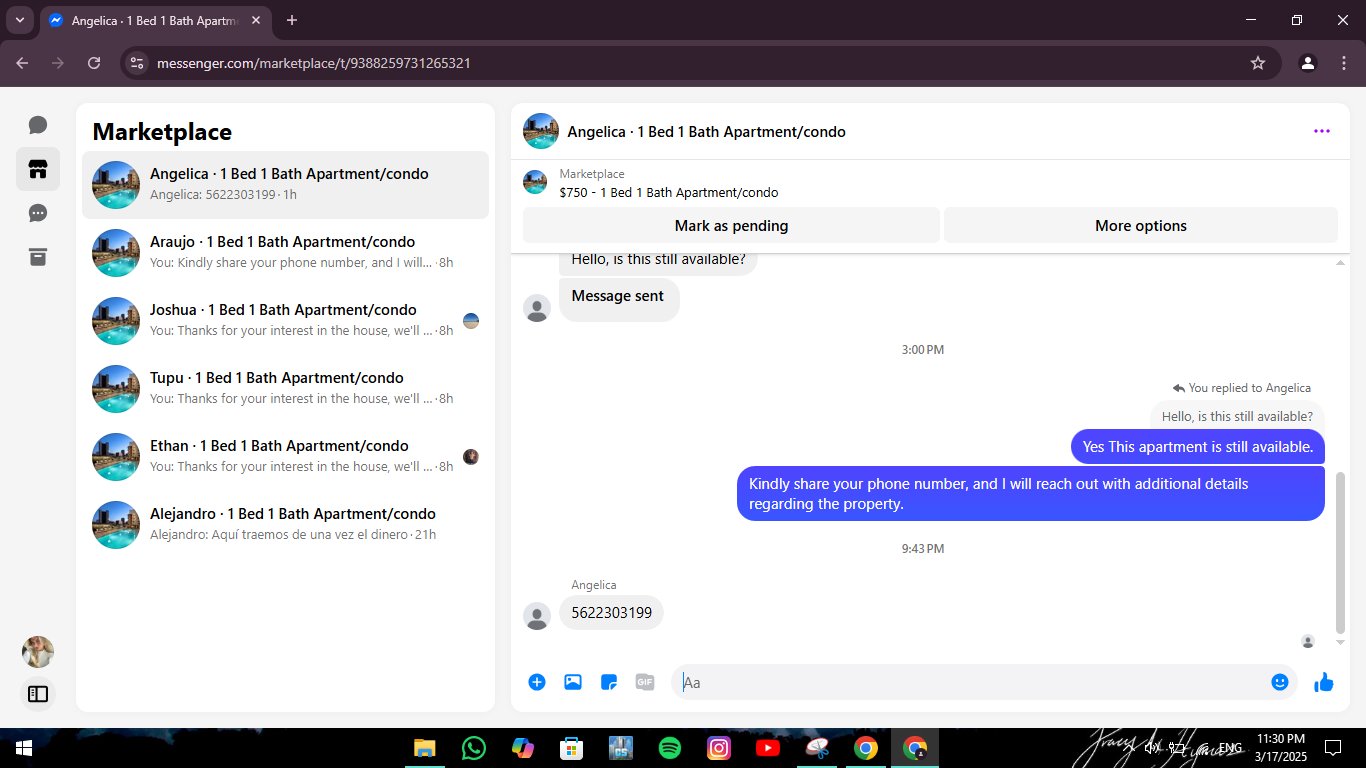Open Message requests bubble icon
Image resolution: width=1366 pixels, height=768 pixels.
pyautogui.click(x=38, y=213)
